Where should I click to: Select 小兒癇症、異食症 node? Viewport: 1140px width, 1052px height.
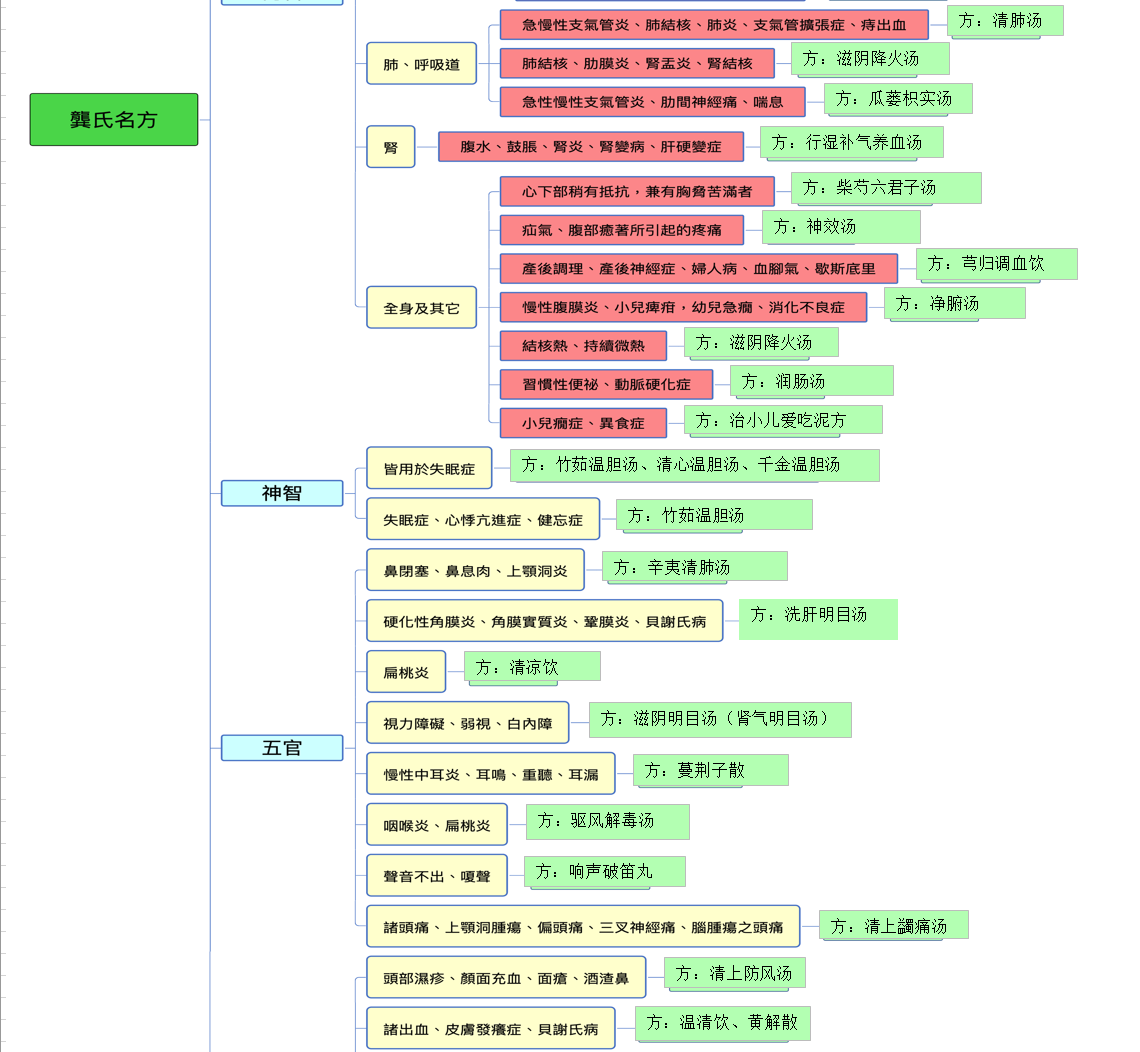pyautogui.click(x=583, y=422)
